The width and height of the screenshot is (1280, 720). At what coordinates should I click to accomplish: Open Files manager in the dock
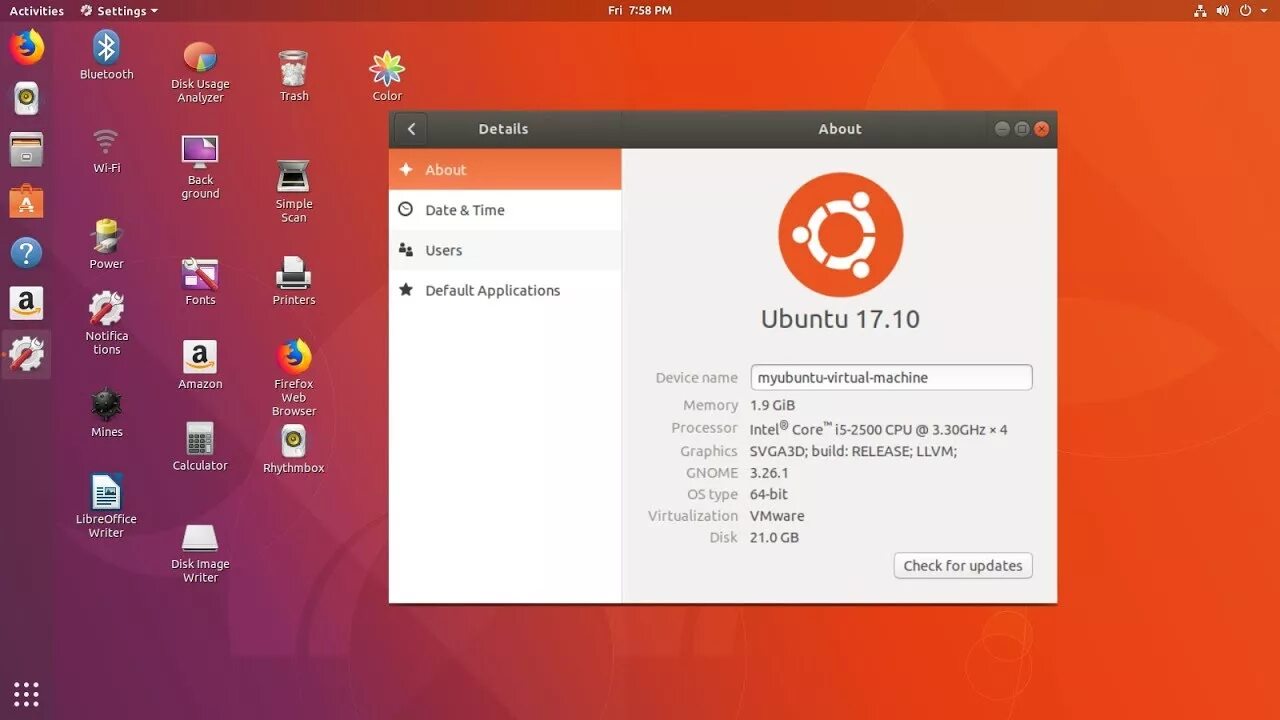(x=27, y=149)
